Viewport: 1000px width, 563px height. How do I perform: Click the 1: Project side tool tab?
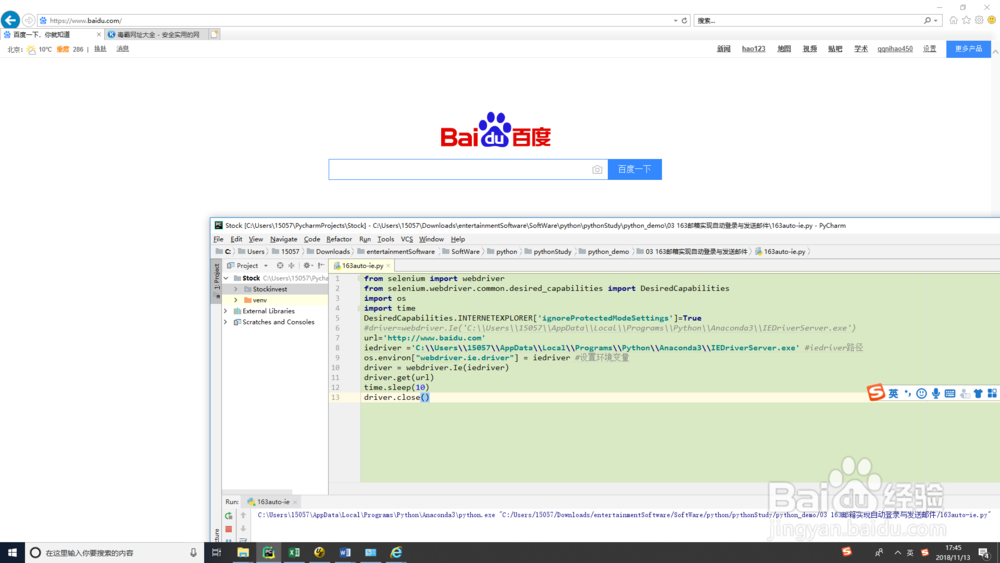(217, 279)
